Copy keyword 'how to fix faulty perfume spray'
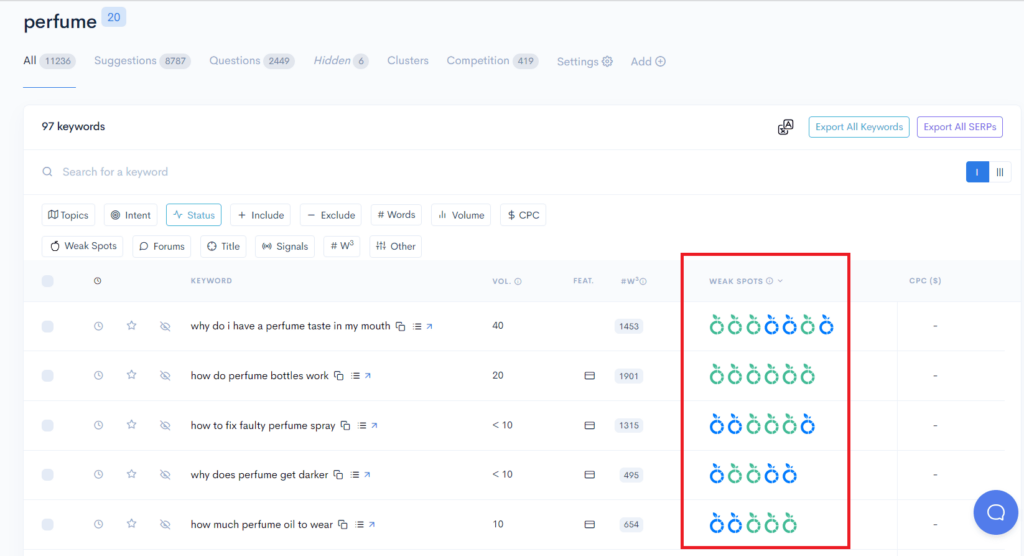Screen dimensions: 1024x556 345,425
